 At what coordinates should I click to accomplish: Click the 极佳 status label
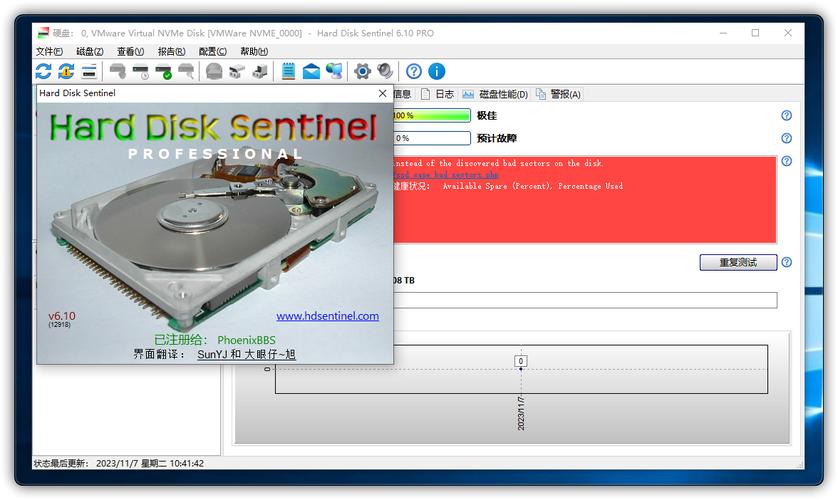487,115
